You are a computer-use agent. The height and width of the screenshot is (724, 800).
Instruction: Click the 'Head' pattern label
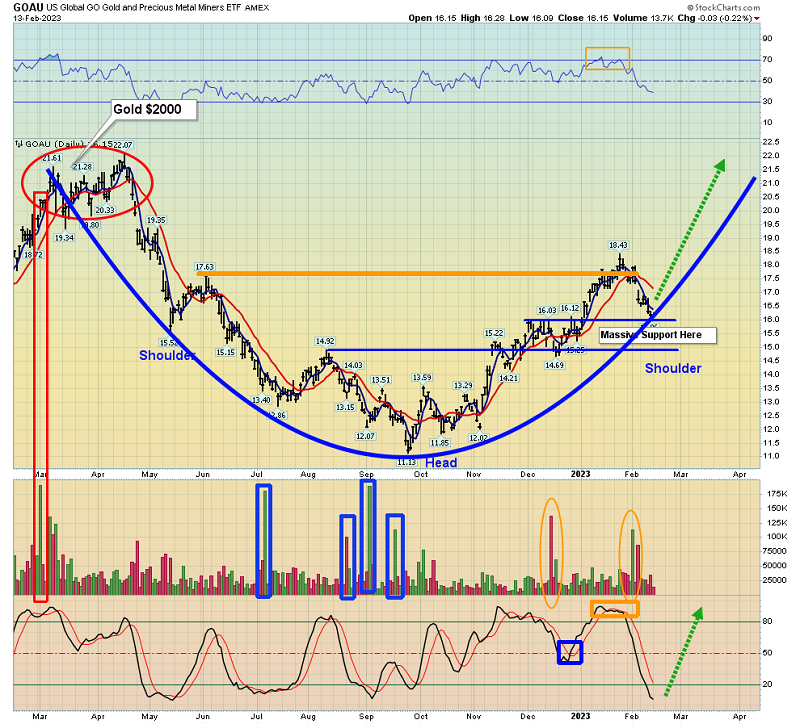pos(441,463)
